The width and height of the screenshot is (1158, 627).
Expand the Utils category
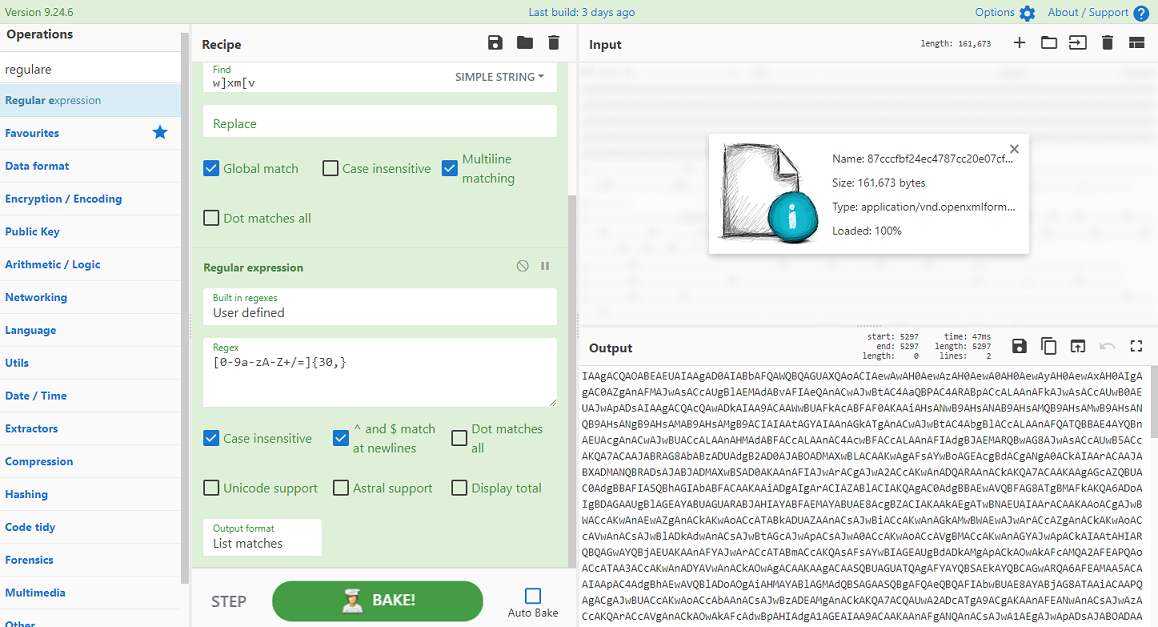pos(90,363)
